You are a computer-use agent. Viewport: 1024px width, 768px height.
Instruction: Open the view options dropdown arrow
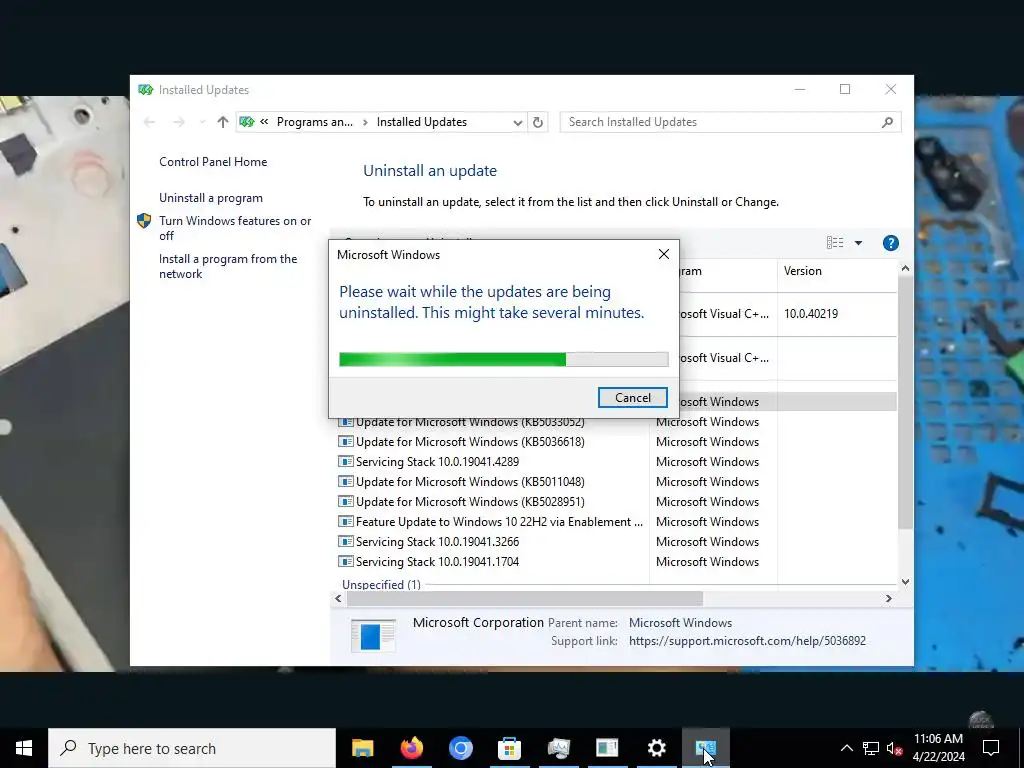tap(858, 243)
